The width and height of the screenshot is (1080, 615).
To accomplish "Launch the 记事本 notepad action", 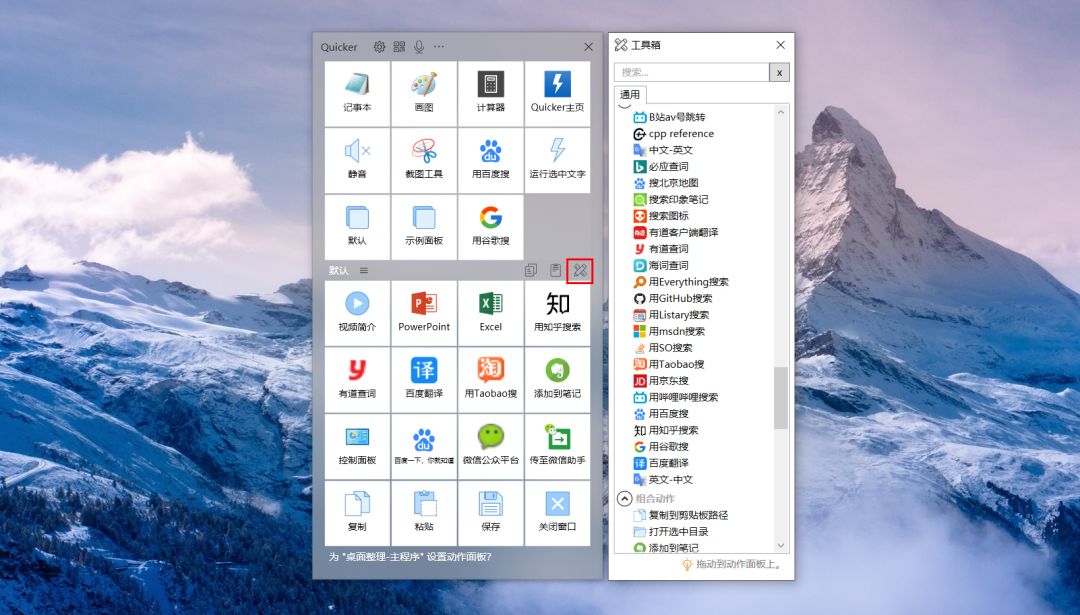I will 357,94.
